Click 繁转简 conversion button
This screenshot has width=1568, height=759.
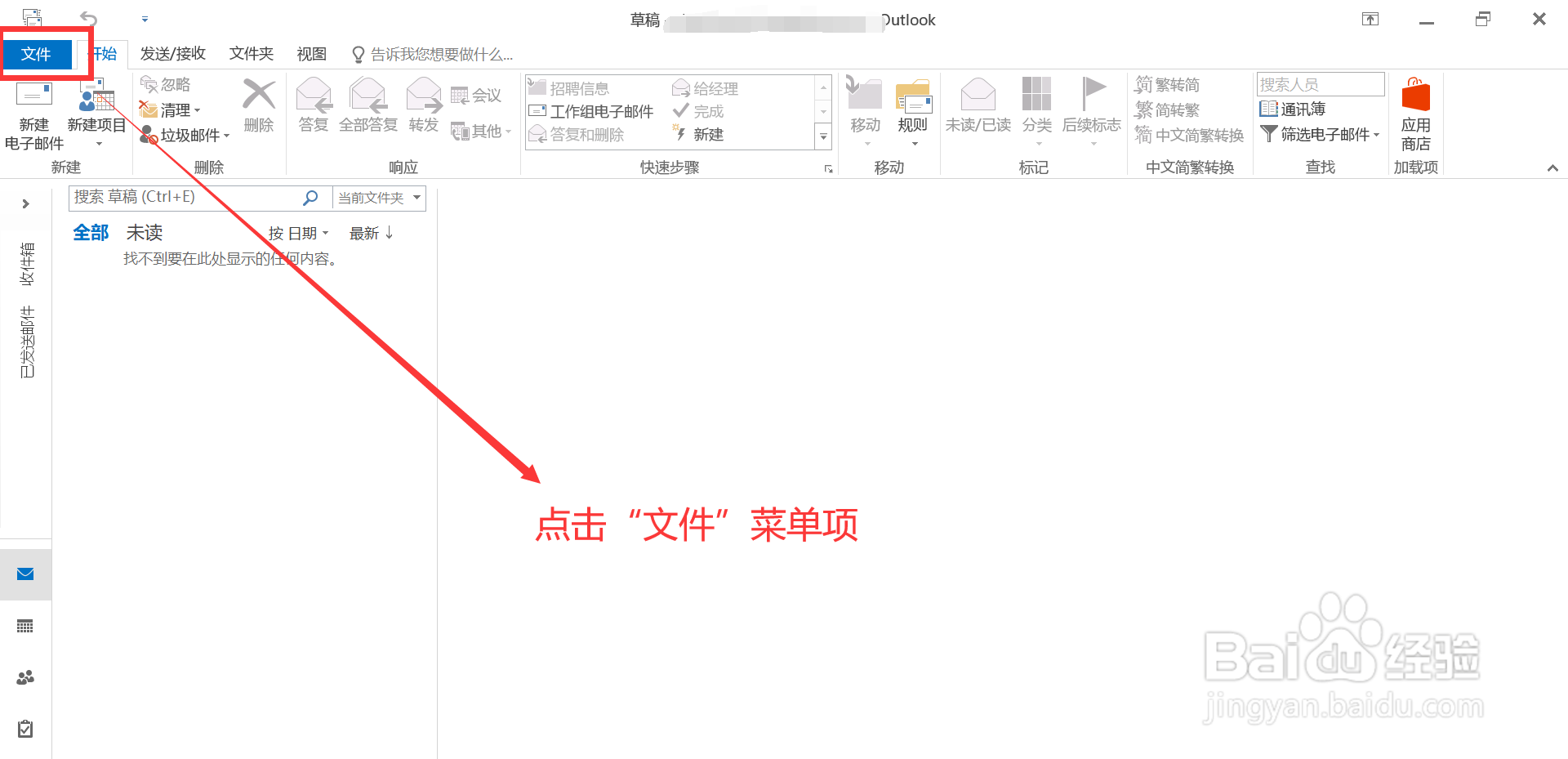click(1168, 85)
